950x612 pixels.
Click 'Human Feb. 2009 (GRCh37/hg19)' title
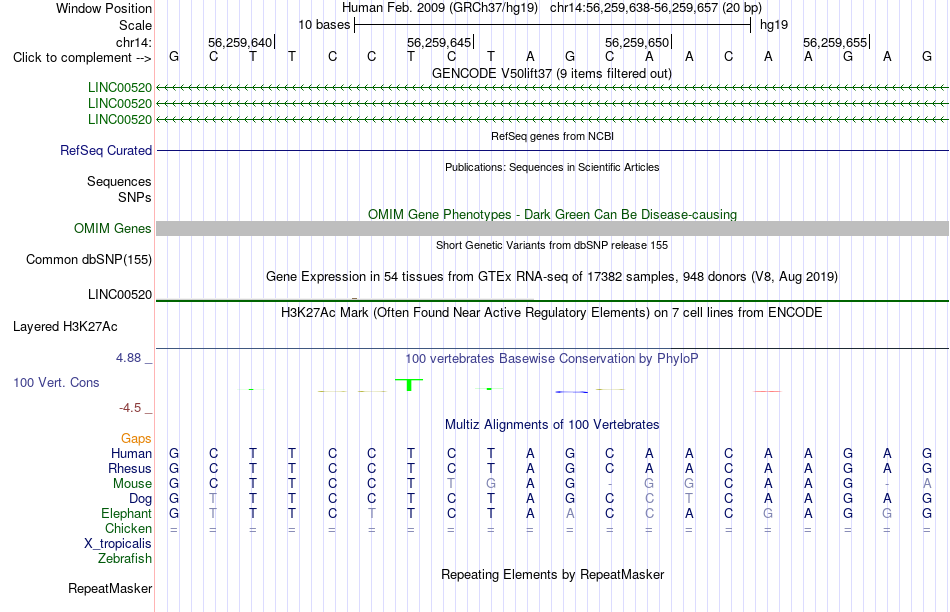point(440,8)
